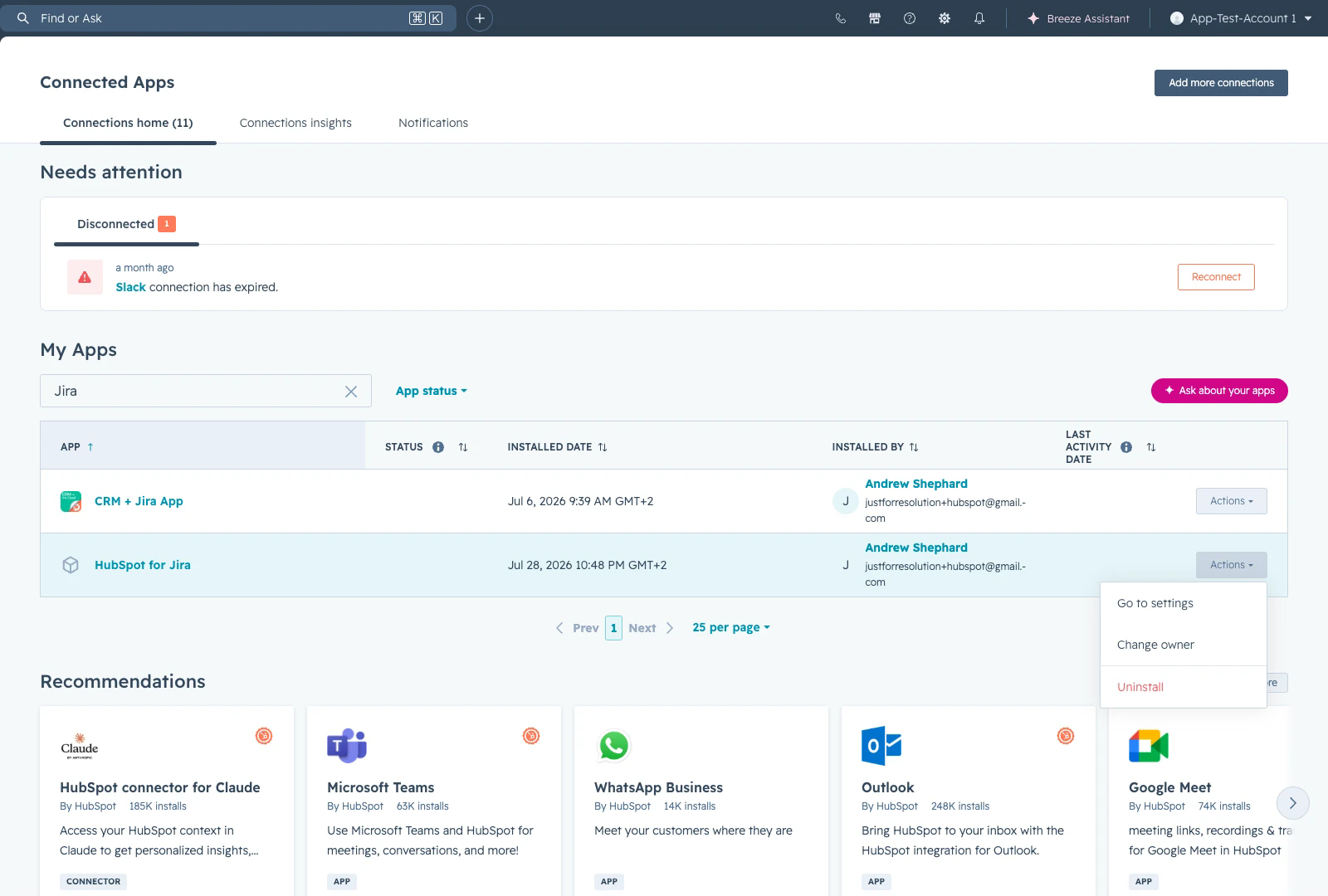The width and height of the screenshot is (1328, 896).
Task: Click the badge icon on Claude card
Action: pos(264,736)
